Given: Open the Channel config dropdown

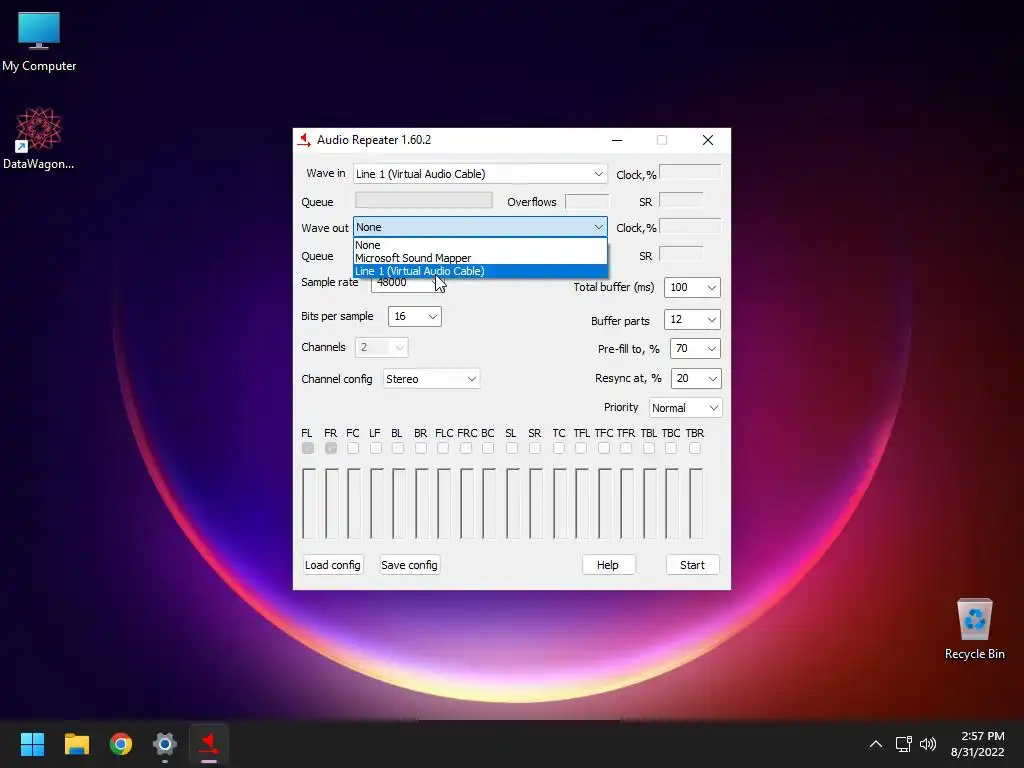Looking at the screenshot, I should point(472,379).
